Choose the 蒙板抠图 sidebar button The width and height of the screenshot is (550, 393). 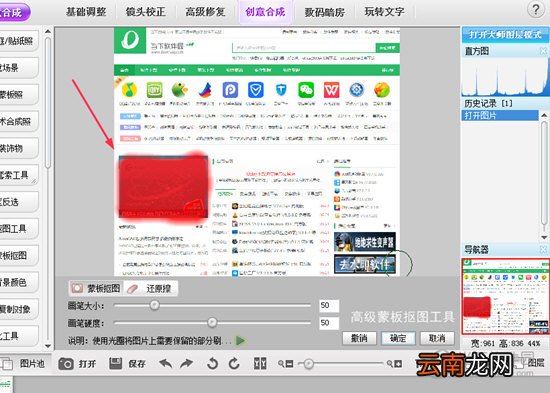pyautogui.click(x=19, y=255)
